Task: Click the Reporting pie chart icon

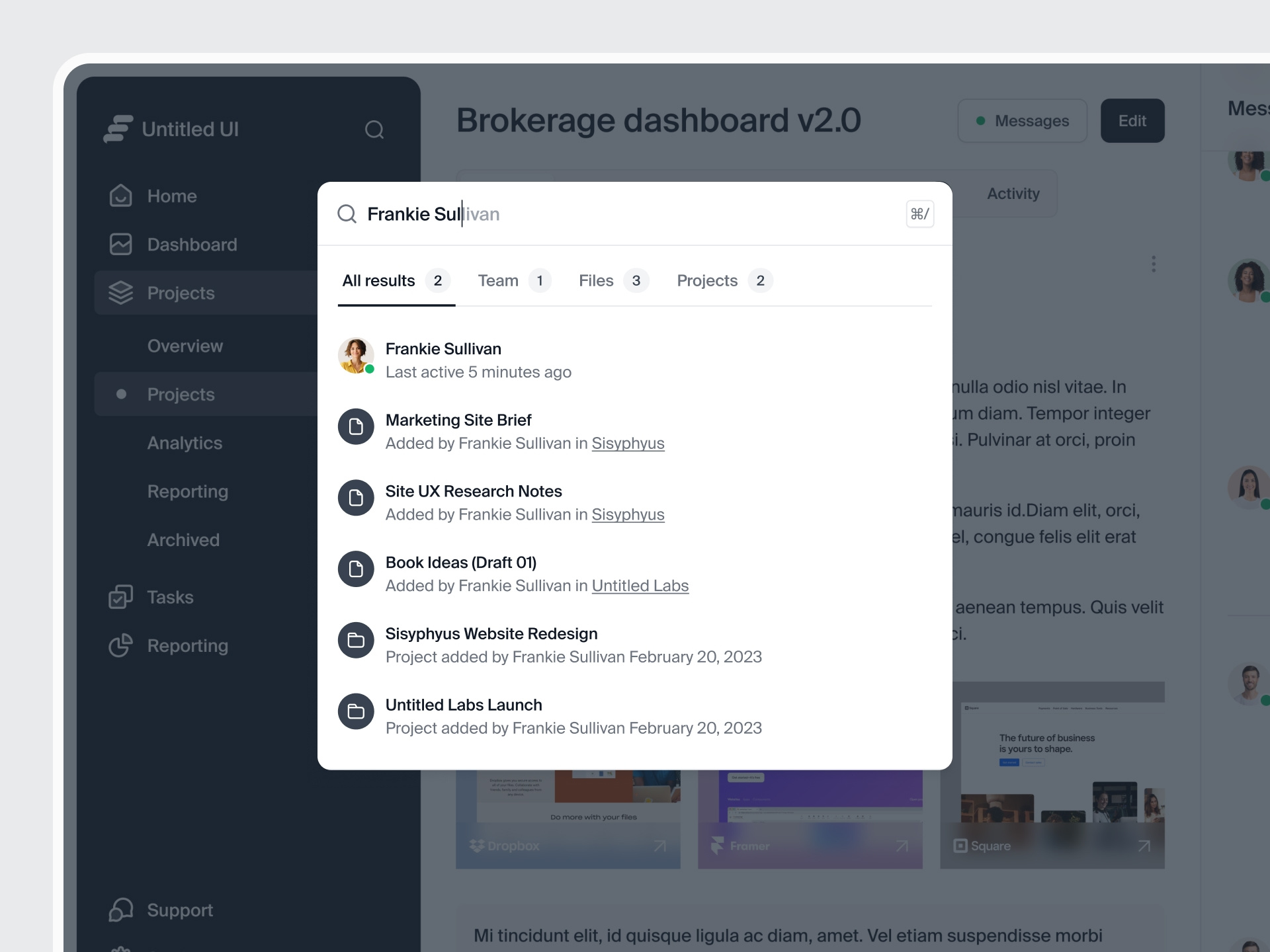Action: 120,645
